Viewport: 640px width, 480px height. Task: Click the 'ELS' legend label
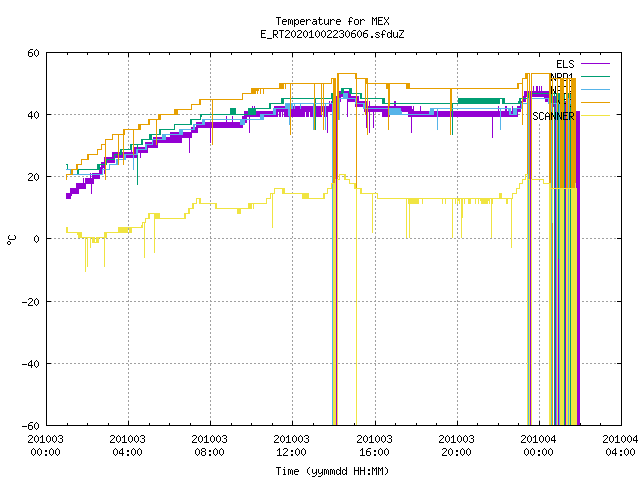[565, 64]
